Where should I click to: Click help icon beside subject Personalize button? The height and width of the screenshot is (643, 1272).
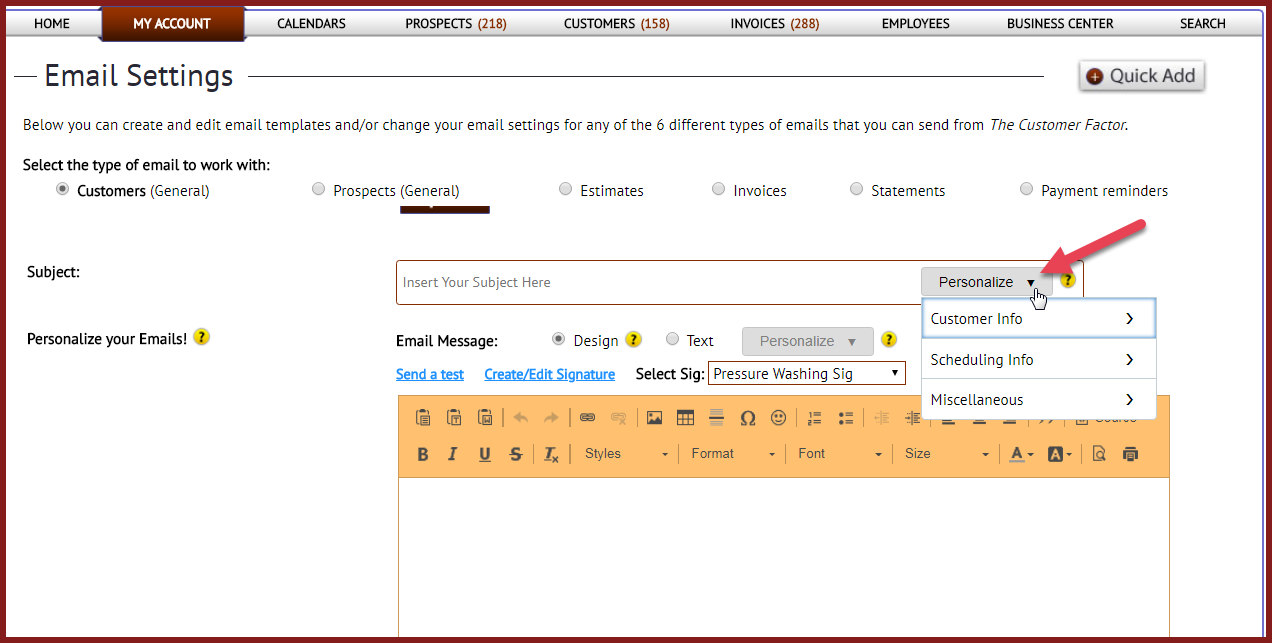(1068, 280)
